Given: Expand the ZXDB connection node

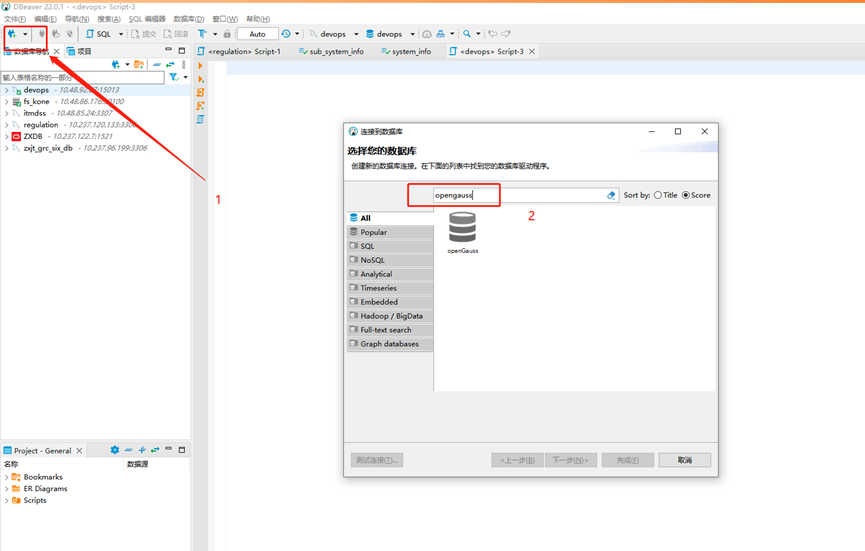Looking at the screenshot, I should pyautogui.click(x=7, y=136).
